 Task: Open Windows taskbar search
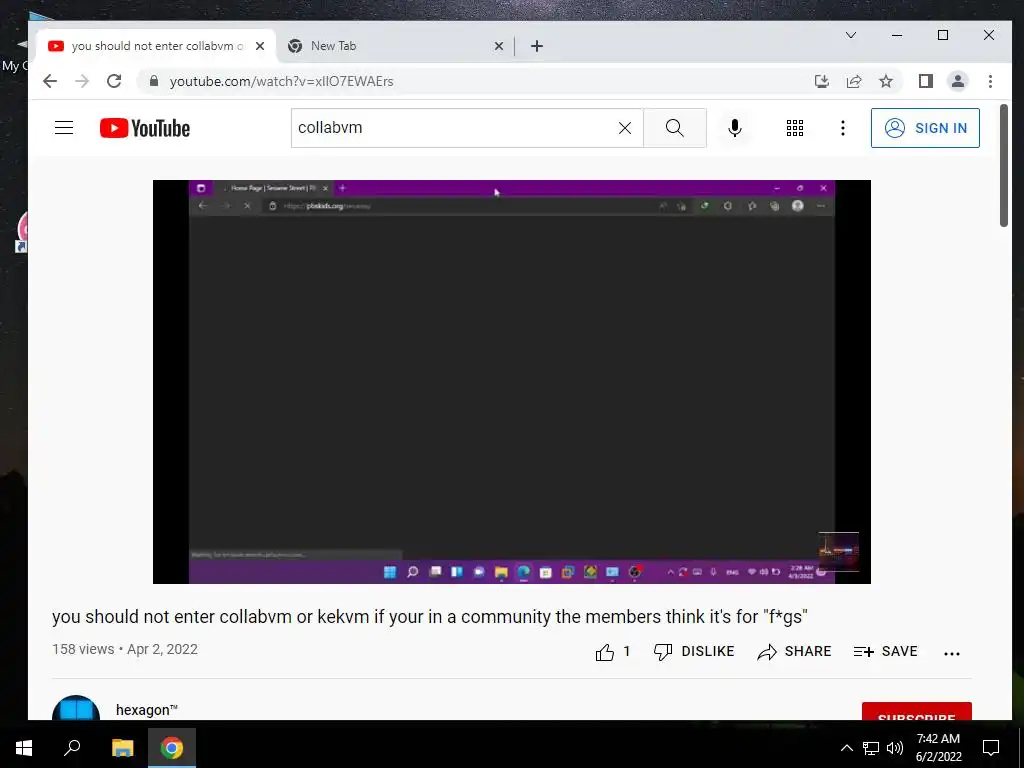pyautogui.click(x=72, y=748)
